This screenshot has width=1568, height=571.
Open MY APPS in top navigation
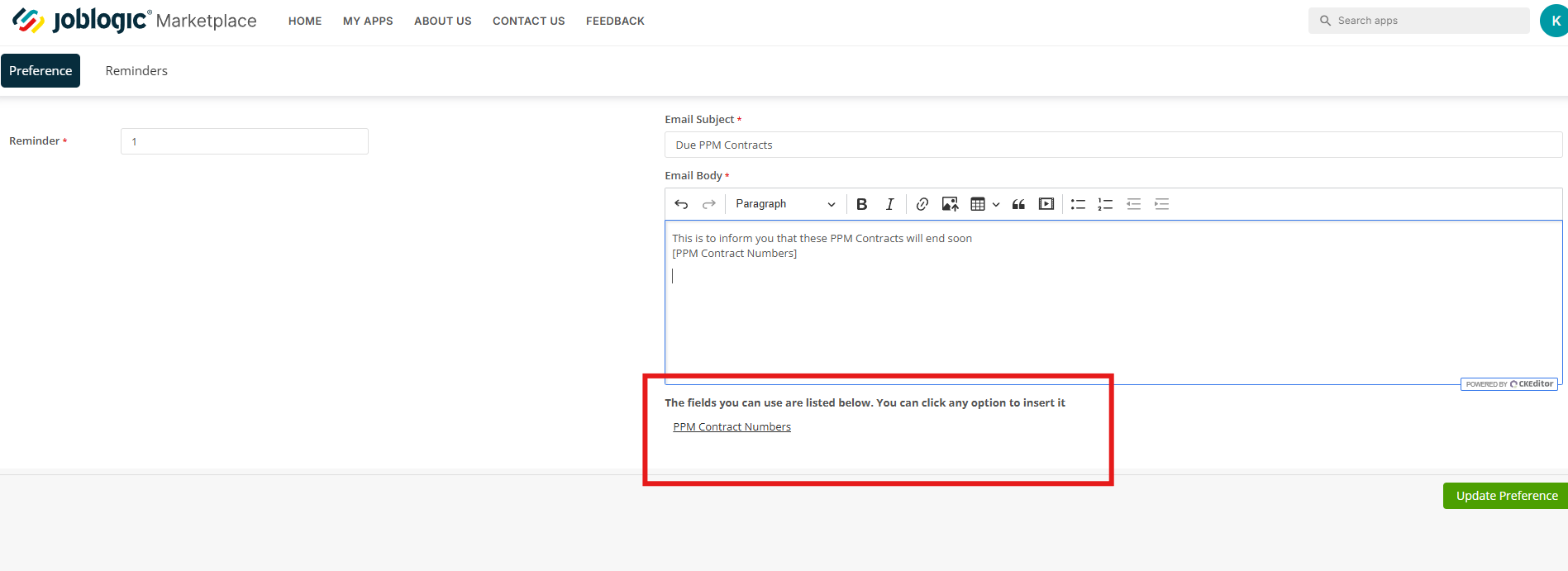[368, 21]
